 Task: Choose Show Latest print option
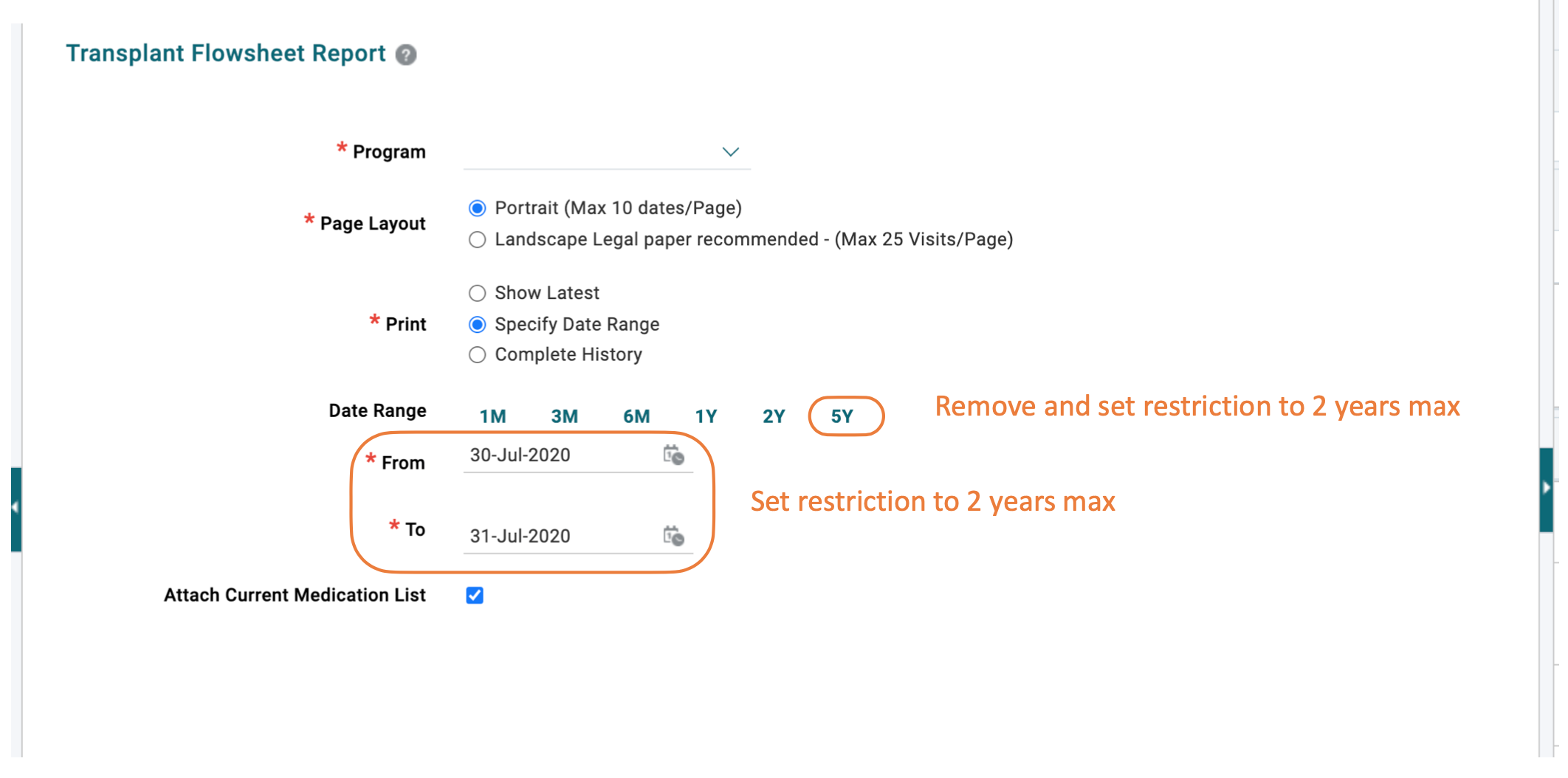click(x=478, y=294)
